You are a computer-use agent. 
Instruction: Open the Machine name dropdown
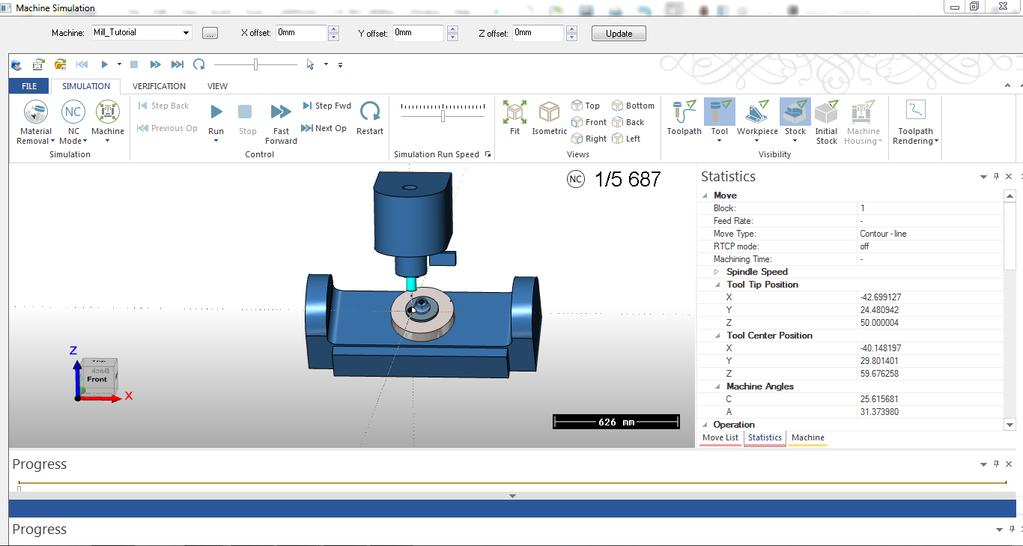pyautogui.click(x=186, y=33)
